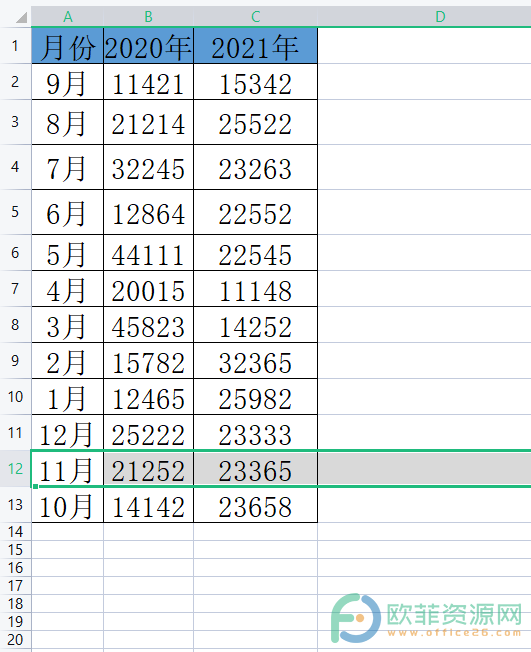Click cell with value 22552
531x652 pixels.
pyautogui.click(x=255, y=212)
